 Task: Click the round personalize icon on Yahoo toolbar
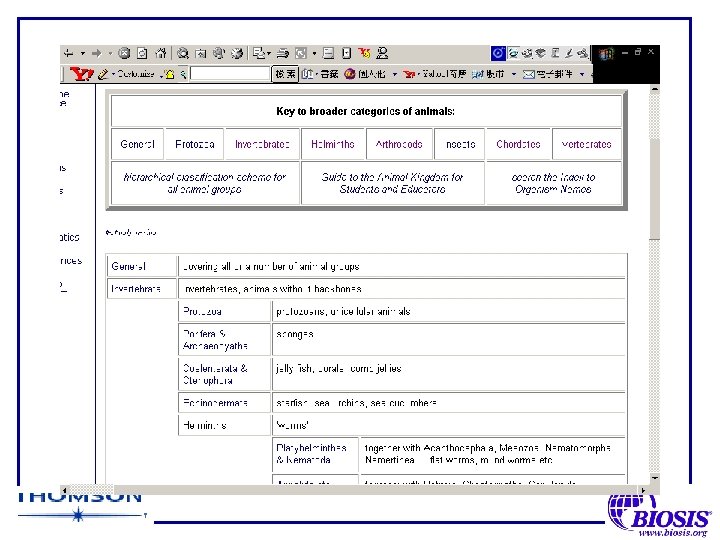point(350,73)
